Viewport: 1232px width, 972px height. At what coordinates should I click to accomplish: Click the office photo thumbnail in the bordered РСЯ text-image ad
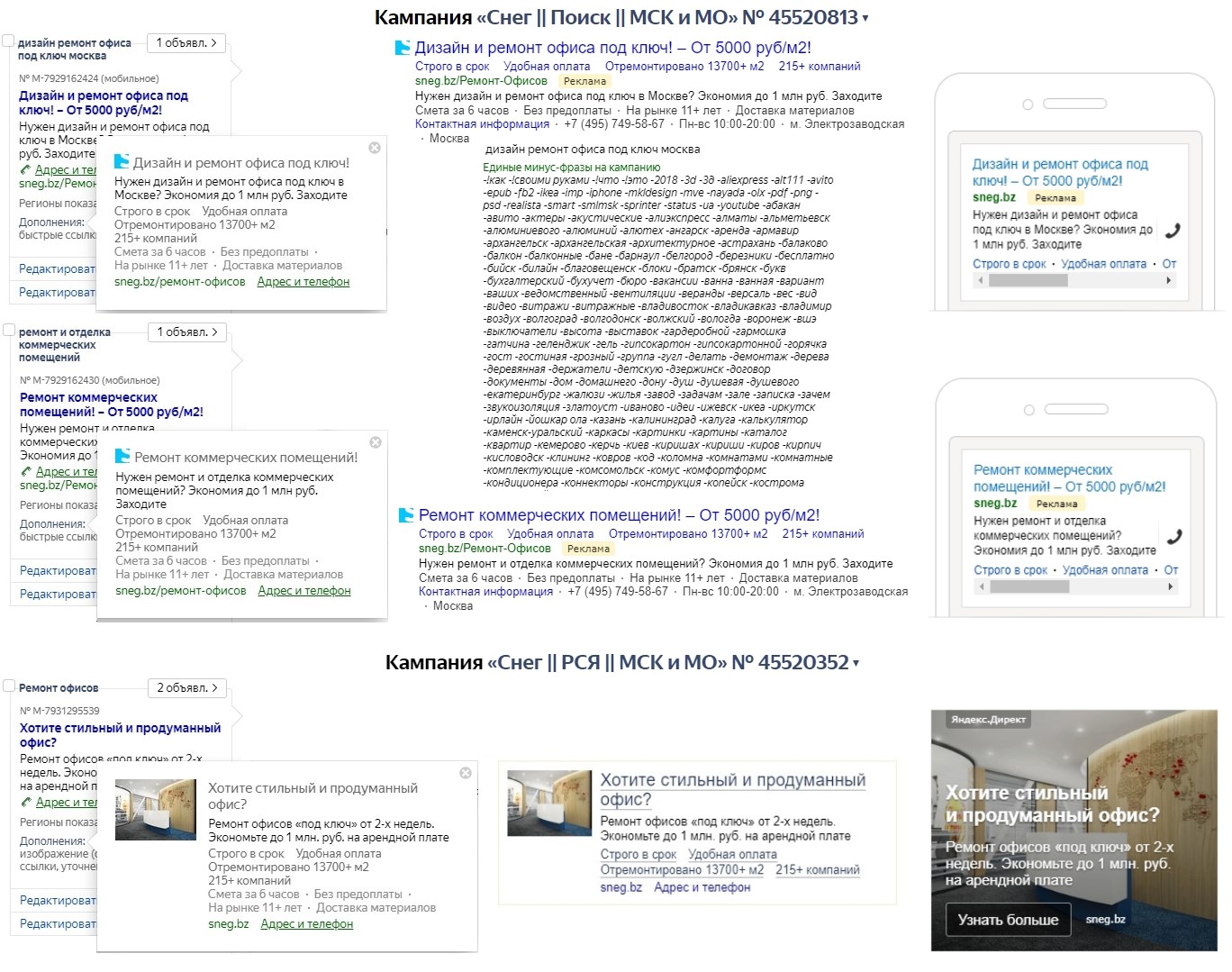pos(548,802)
